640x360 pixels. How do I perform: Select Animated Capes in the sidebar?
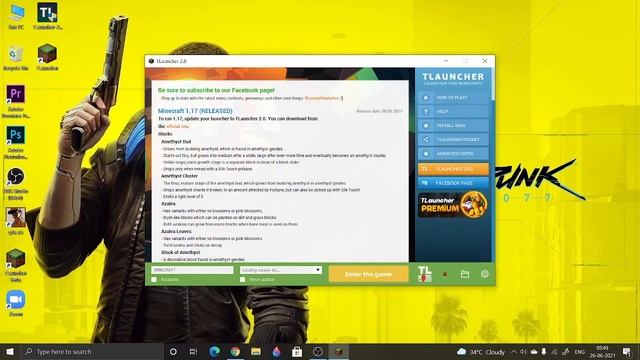[x=453, y=153]
